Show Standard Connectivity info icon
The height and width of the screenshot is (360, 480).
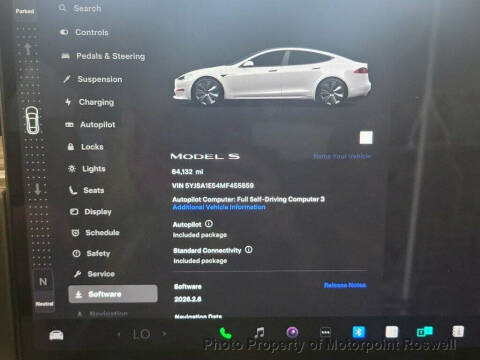(x=249, y=249)
